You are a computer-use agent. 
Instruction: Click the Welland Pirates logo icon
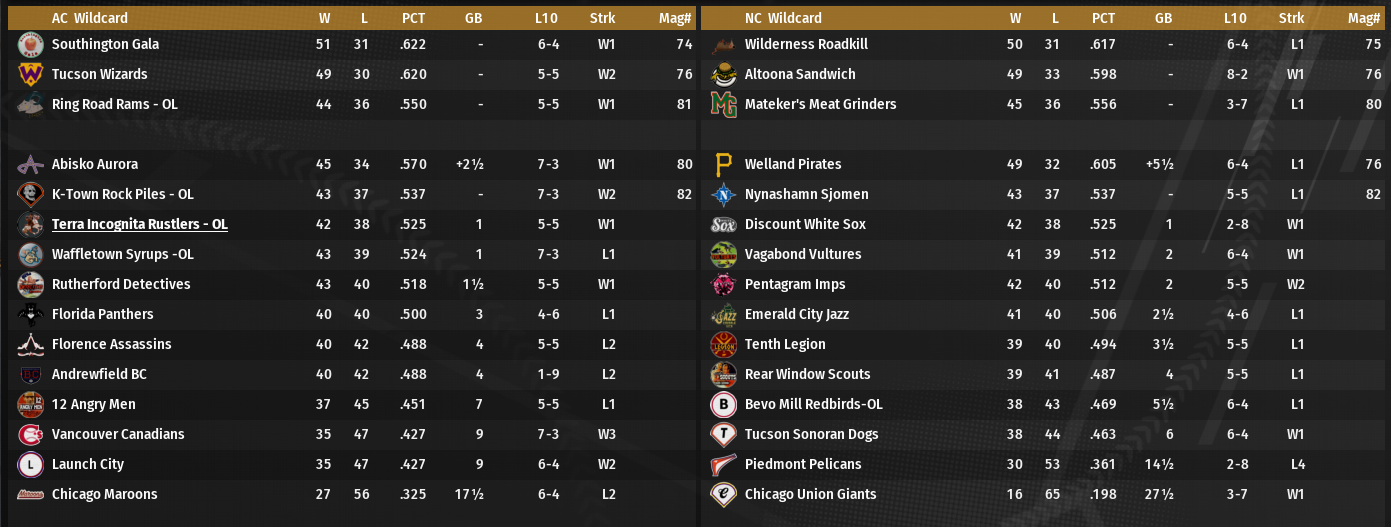point(723,164)
